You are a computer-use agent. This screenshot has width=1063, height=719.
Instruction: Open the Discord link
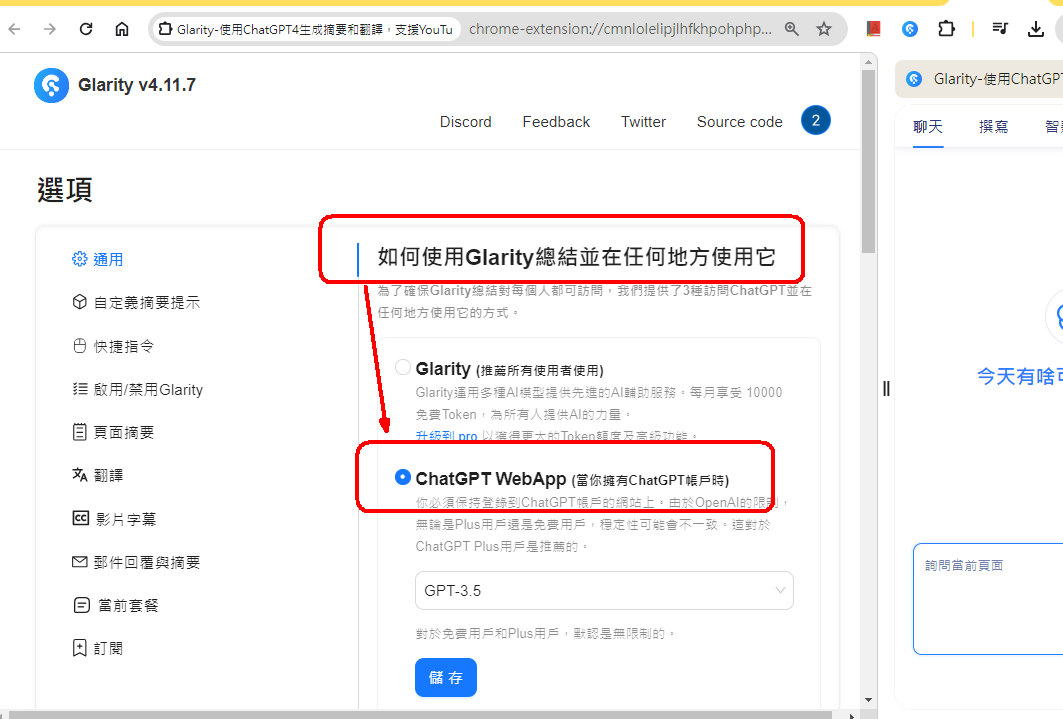click(x=466, y=122)
